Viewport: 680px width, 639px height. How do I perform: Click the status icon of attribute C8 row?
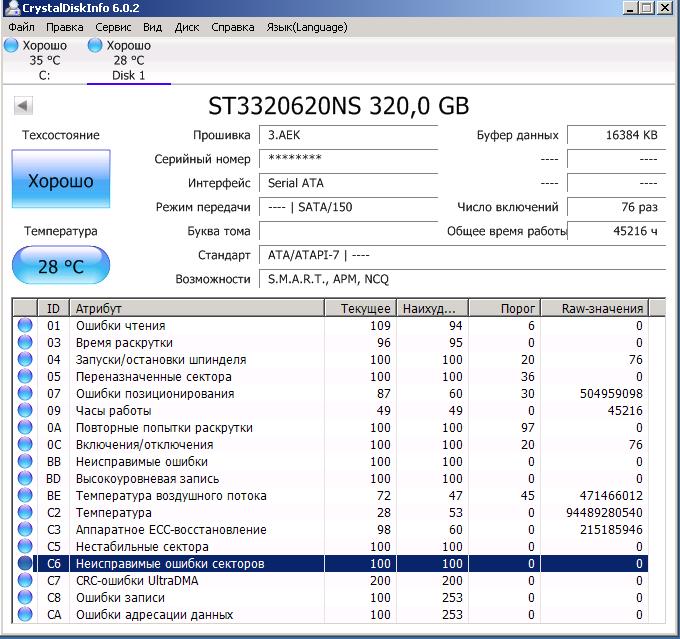click(25, 597)
